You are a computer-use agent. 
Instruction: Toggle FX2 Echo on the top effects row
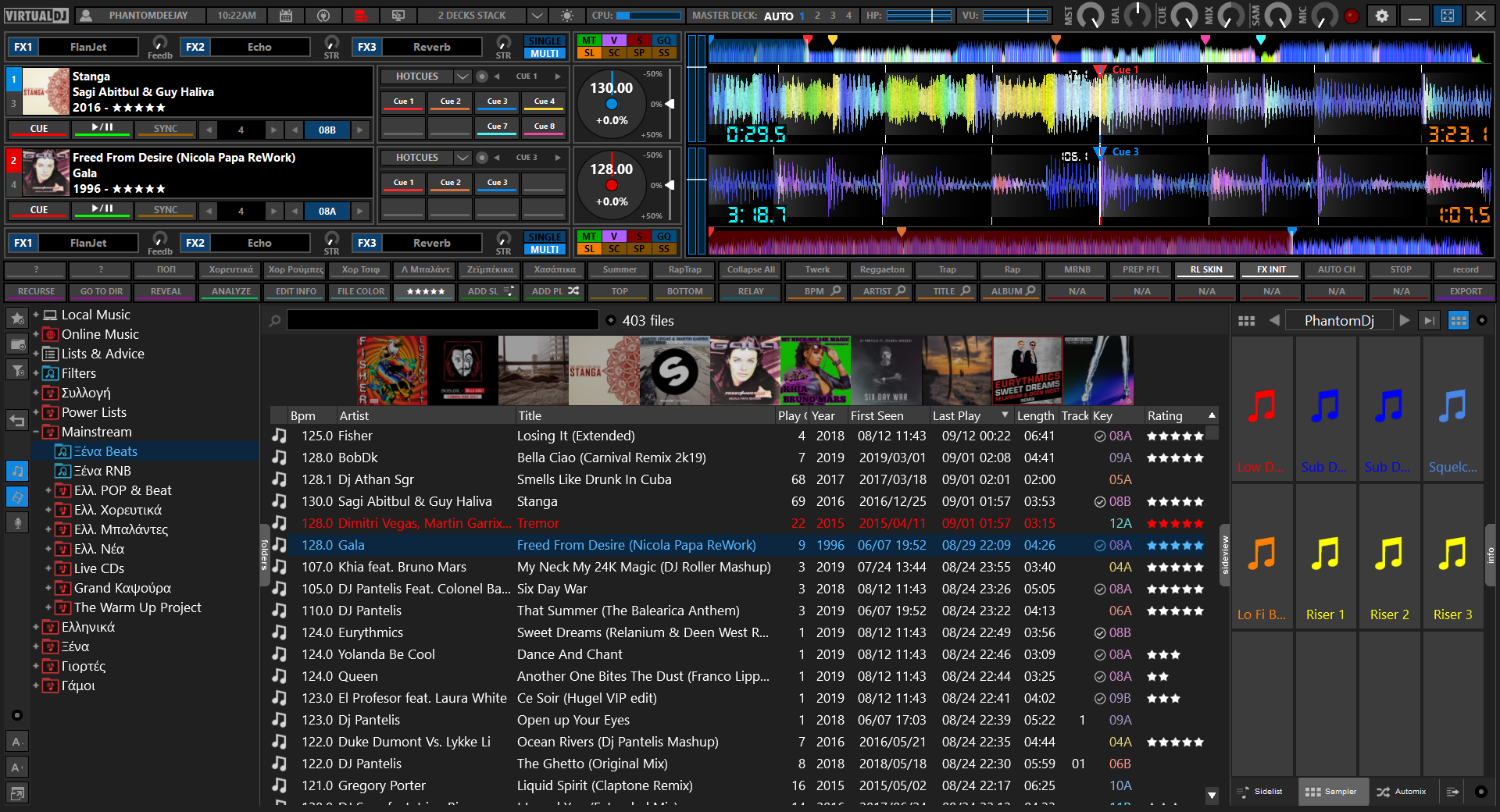(x=195, y=47)
